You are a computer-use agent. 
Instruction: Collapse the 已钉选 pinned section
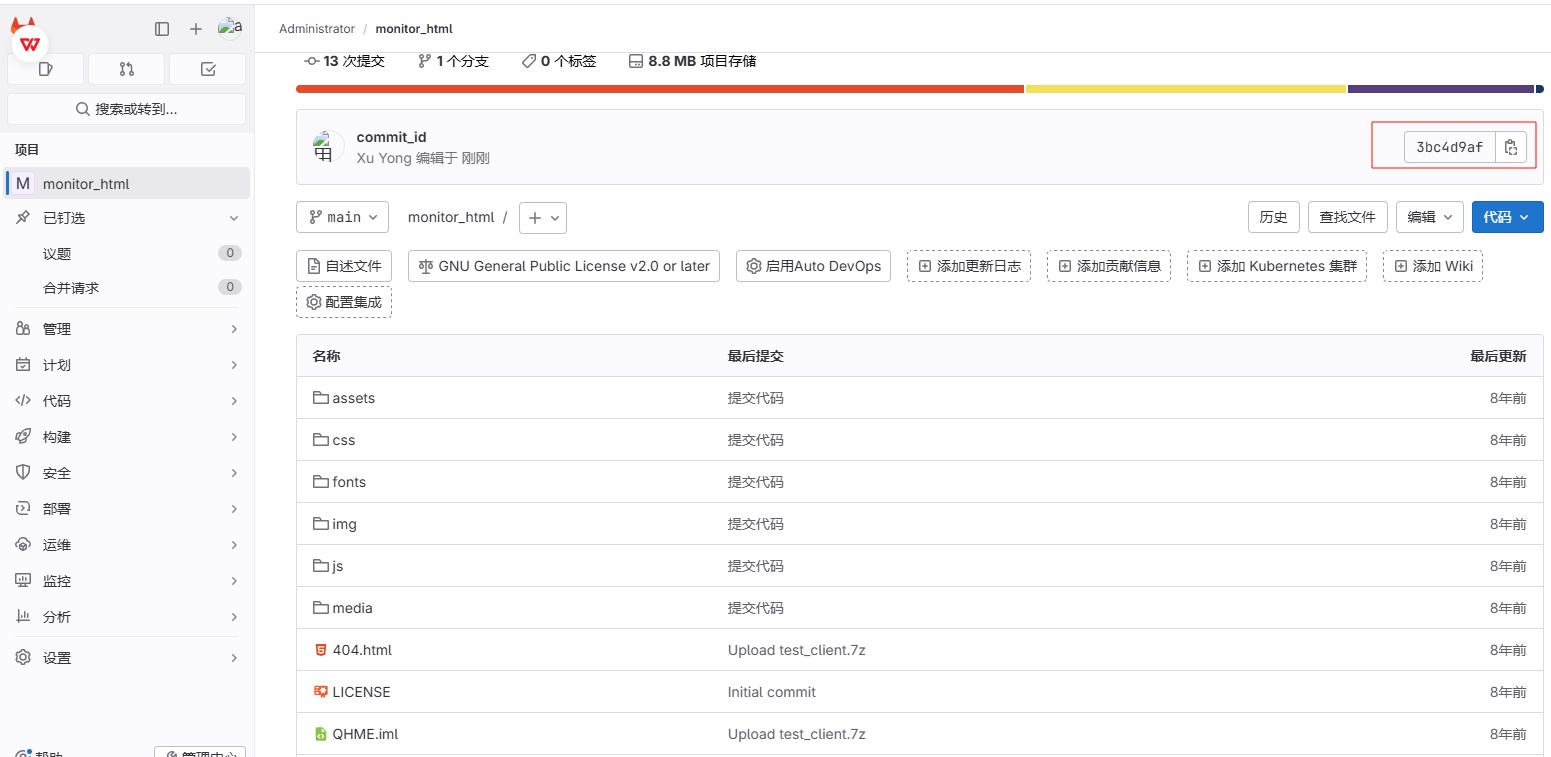point(233,218)
